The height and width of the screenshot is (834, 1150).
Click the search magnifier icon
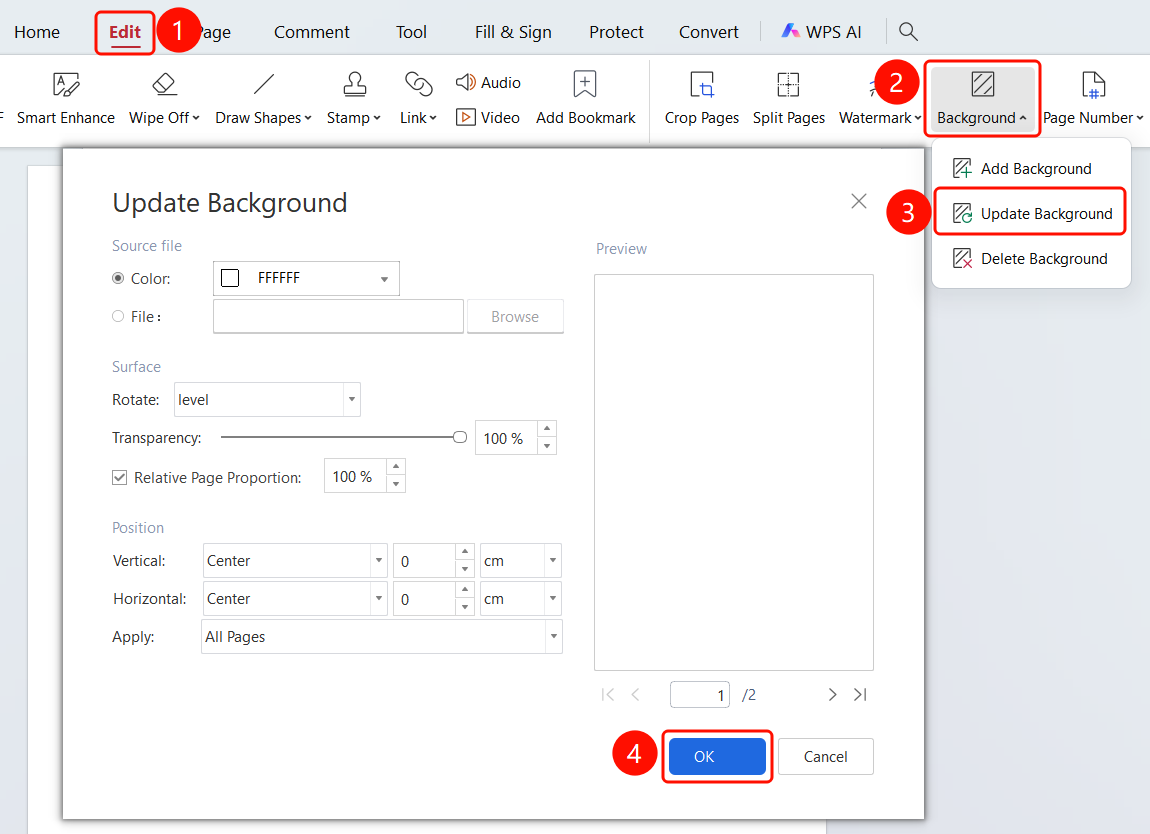pos(908,32)
